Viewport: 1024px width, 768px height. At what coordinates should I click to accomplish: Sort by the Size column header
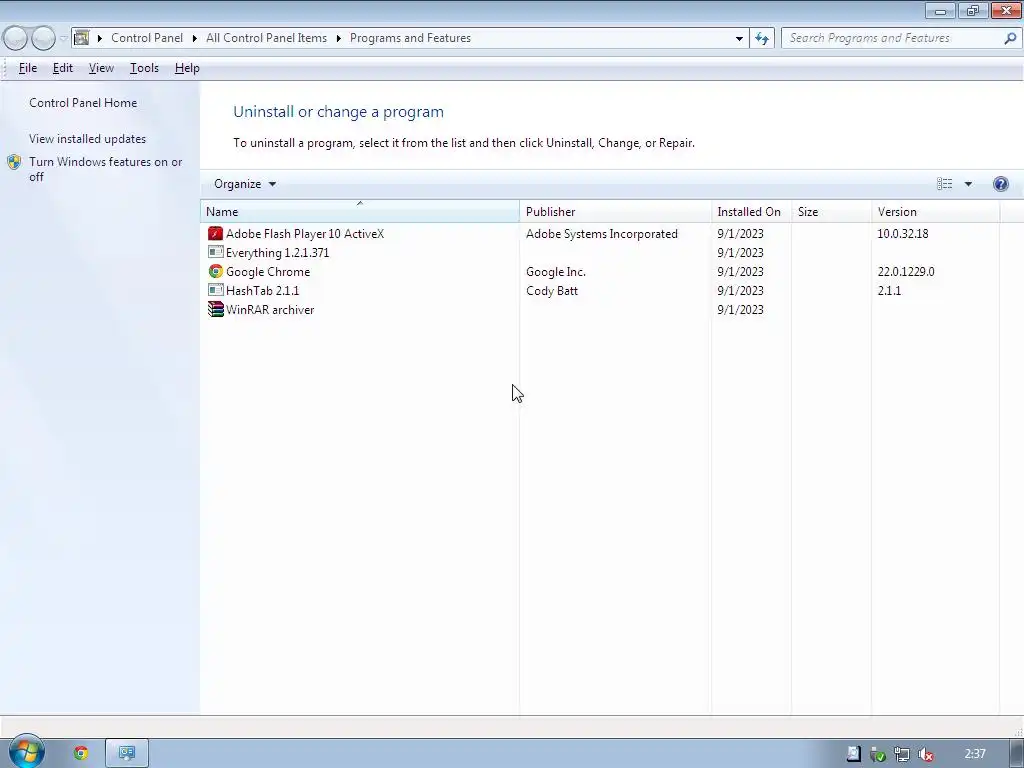(831, 212)
